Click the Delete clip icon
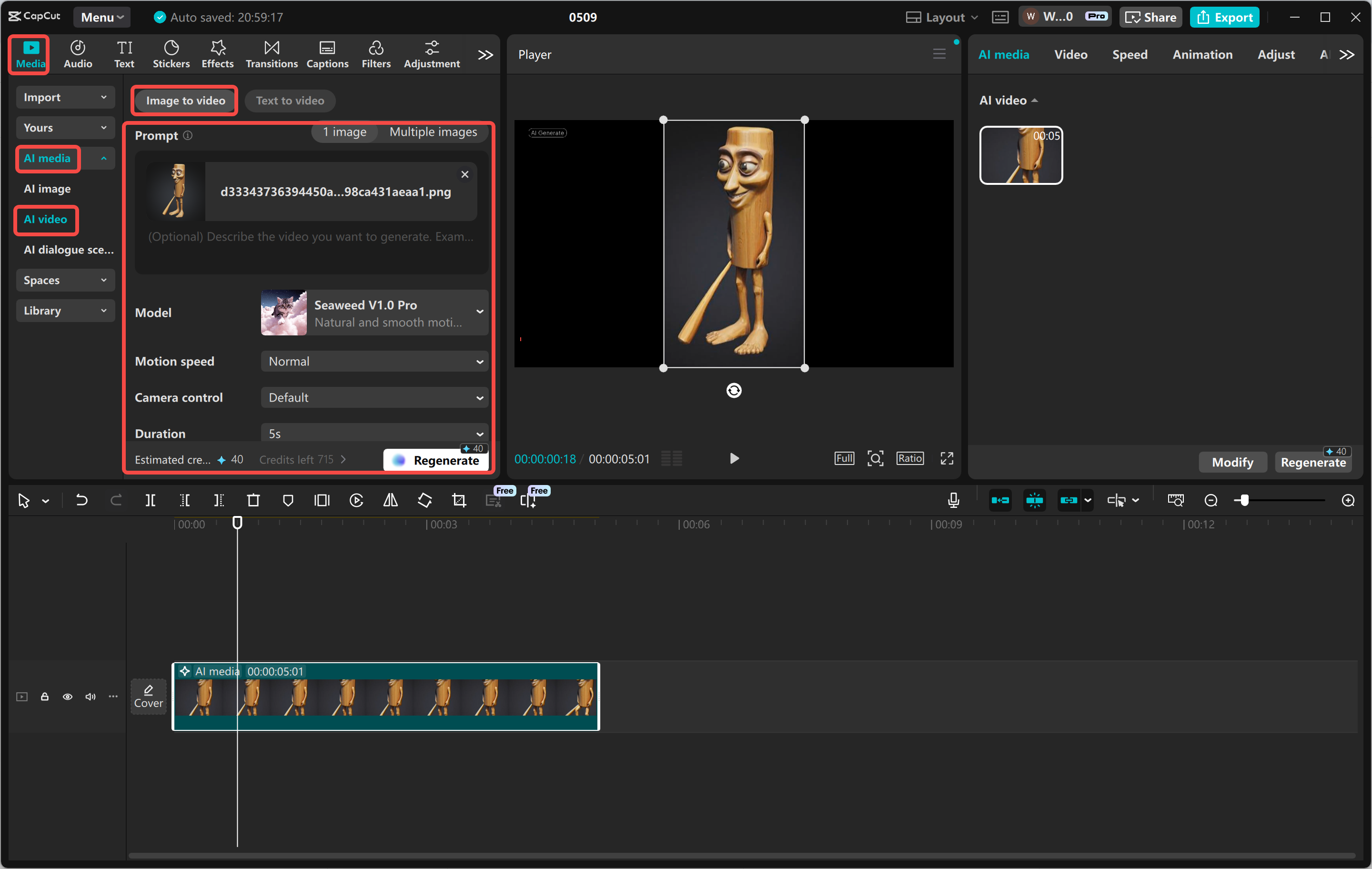The image size is (1372, 869). pos(253,500)
